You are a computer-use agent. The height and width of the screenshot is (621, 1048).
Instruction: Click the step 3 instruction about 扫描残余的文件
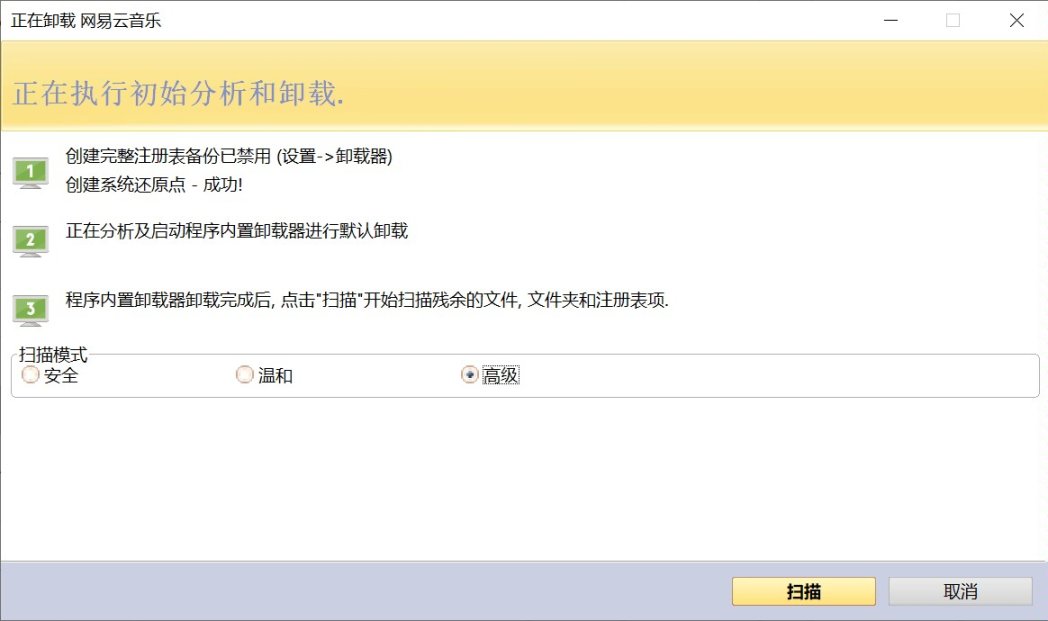pyautogui.click(x=367, y=300)
